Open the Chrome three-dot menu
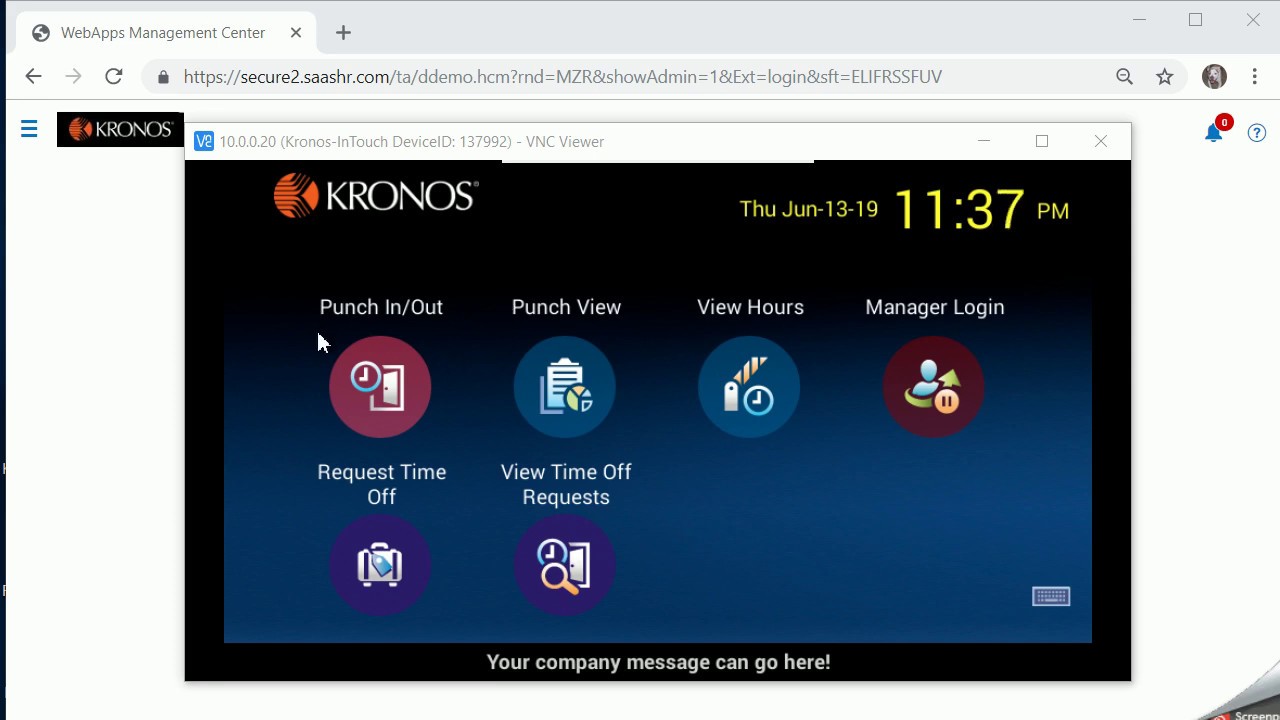The width and height of the screenshot is (1280, 720). (x=1255, y=76)
